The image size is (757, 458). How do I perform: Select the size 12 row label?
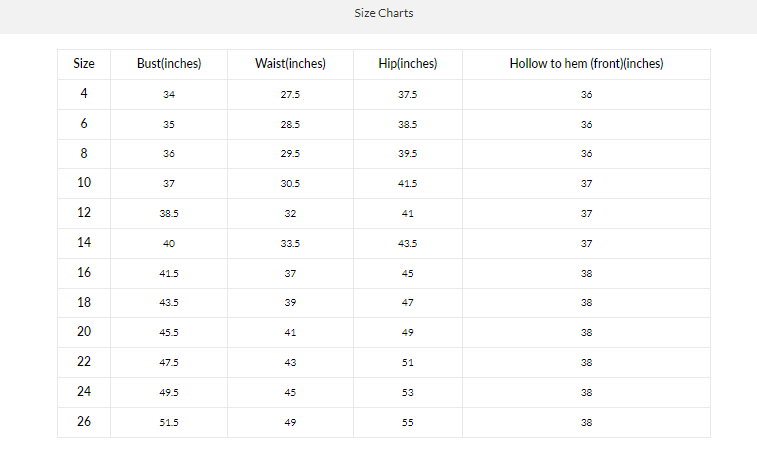pos(84,213)
